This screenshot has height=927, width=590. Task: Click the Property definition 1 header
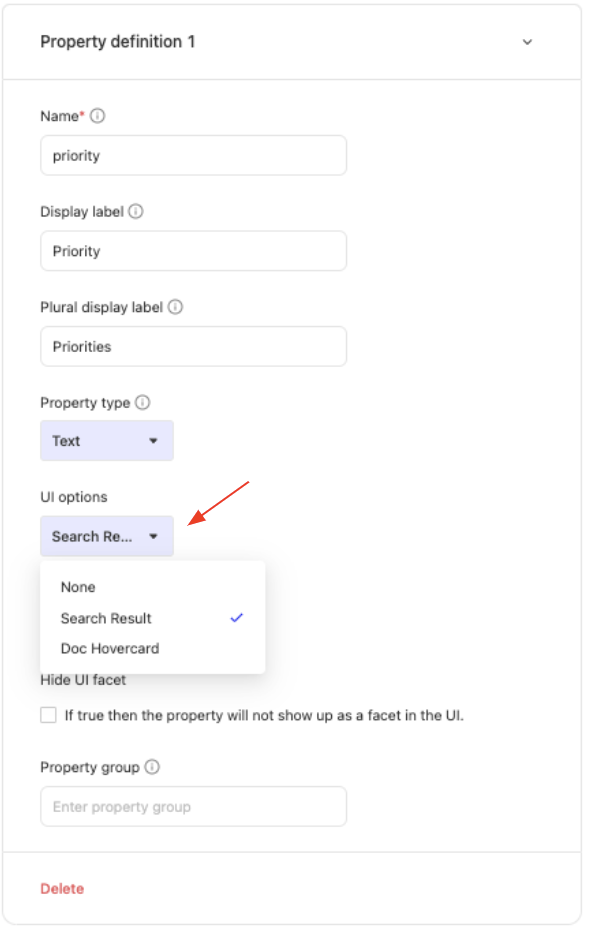pos(117,42)
